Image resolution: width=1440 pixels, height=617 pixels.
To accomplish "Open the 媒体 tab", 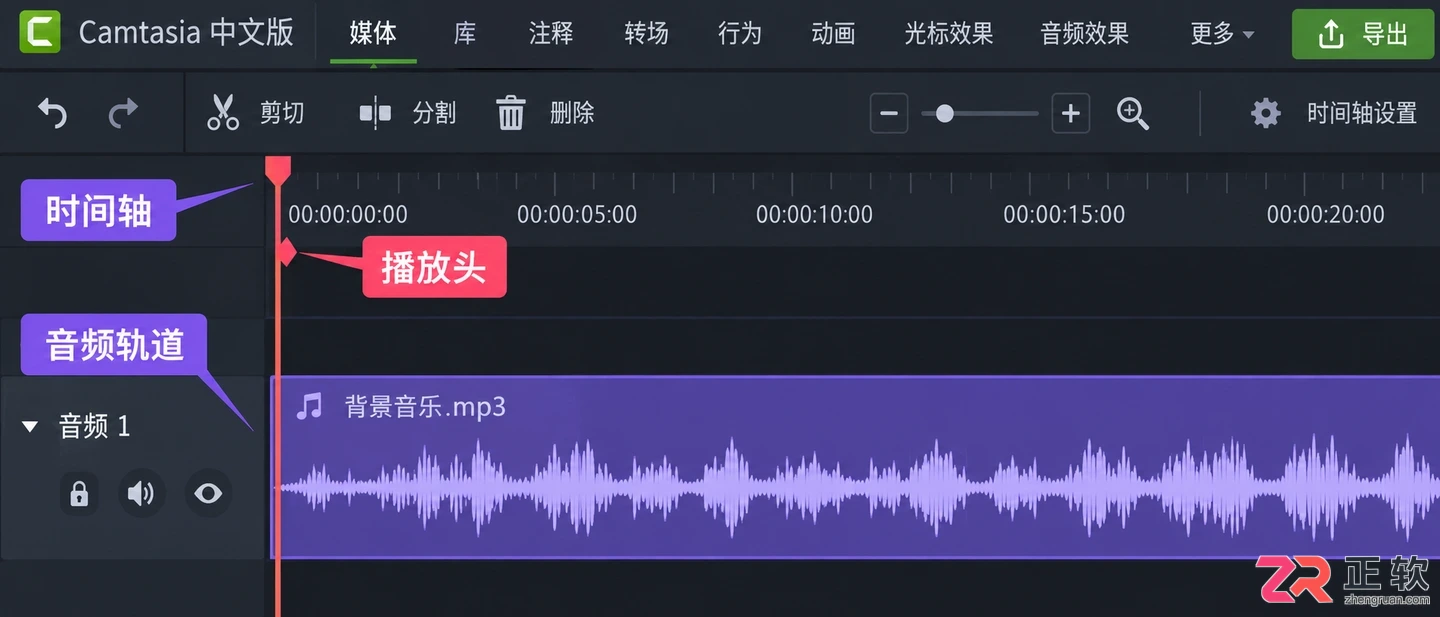I will [x=373, y=33].
